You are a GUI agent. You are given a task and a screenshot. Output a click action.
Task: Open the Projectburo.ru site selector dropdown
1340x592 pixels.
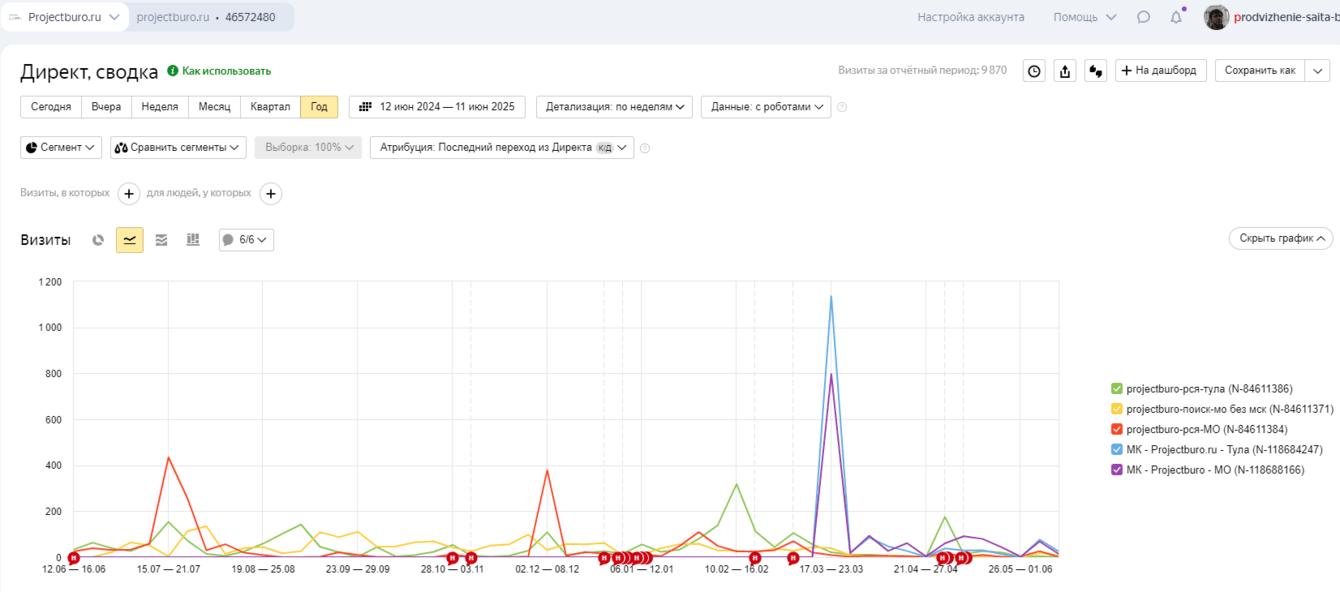point(65,17)
